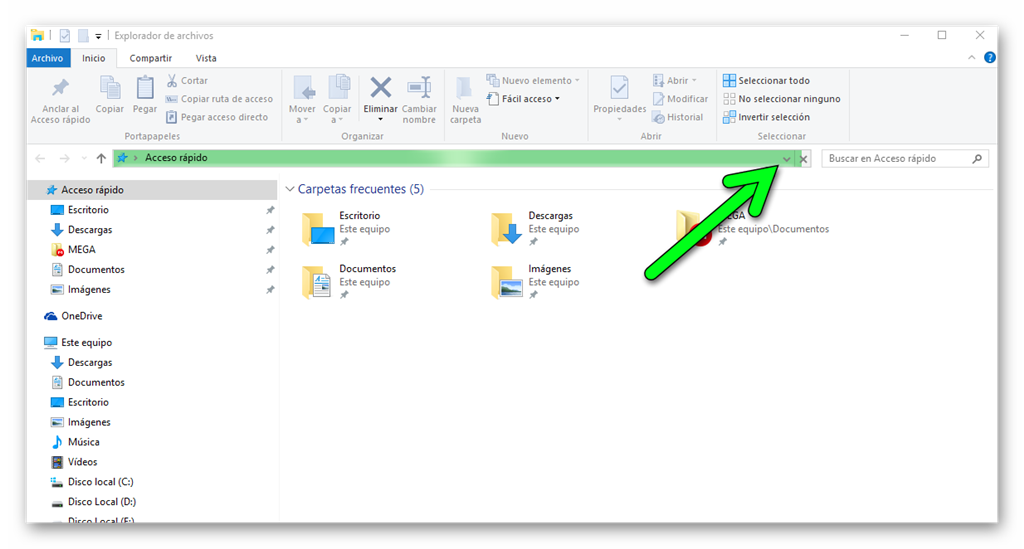The height and width of the screenshot is (549, 1024).
Task: Click the search magnifier icon
Action: coord(977,158)
